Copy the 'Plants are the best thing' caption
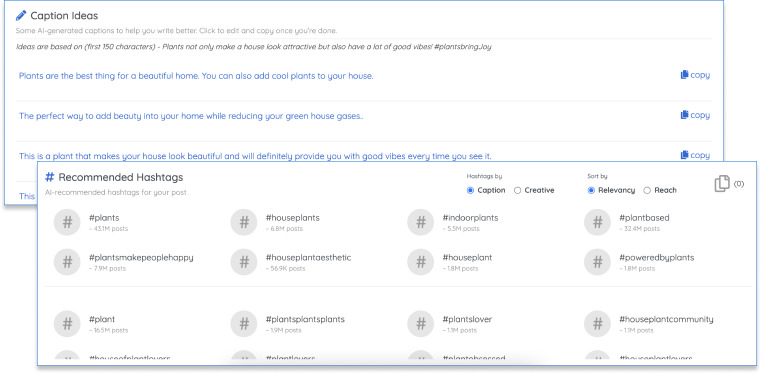The image size is (761, 374). click(x=695, y=75)
